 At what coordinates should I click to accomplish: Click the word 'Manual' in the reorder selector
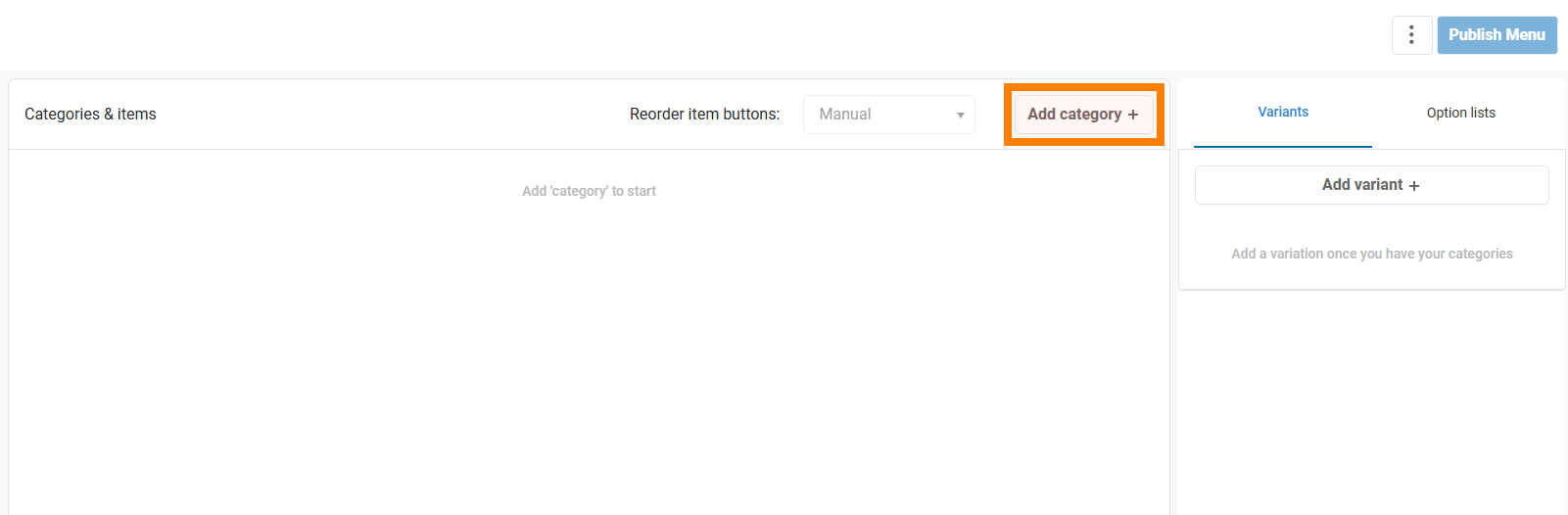point(845,115)
